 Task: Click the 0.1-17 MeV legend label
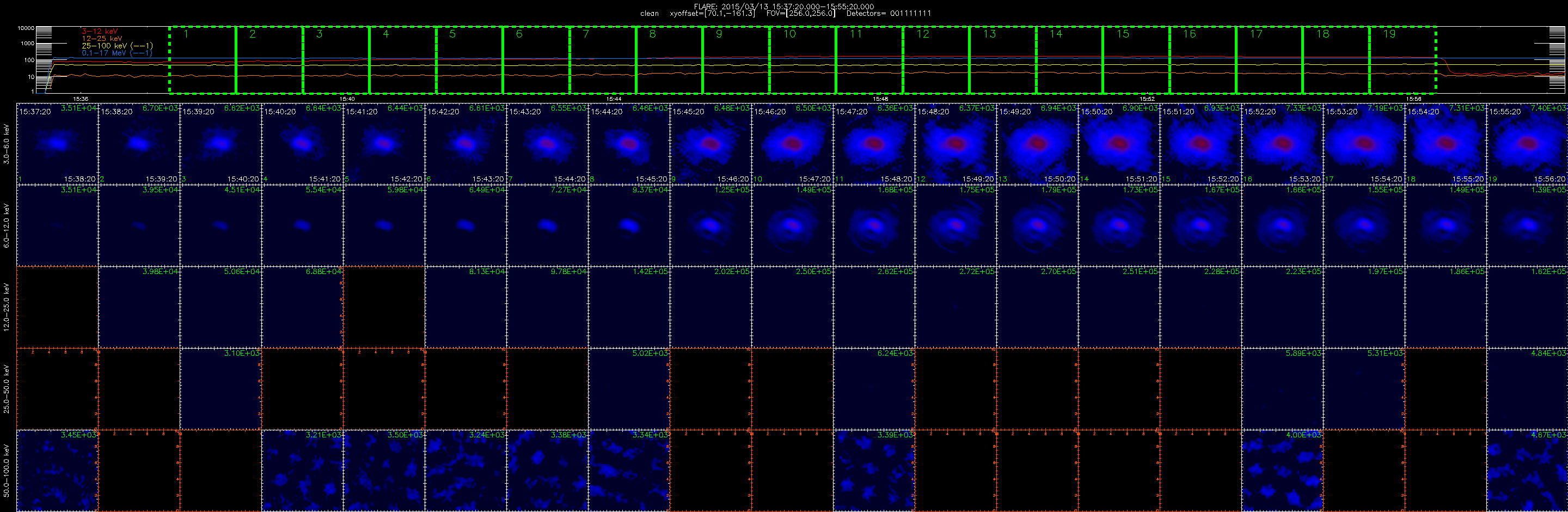click(x=117, y=53)
